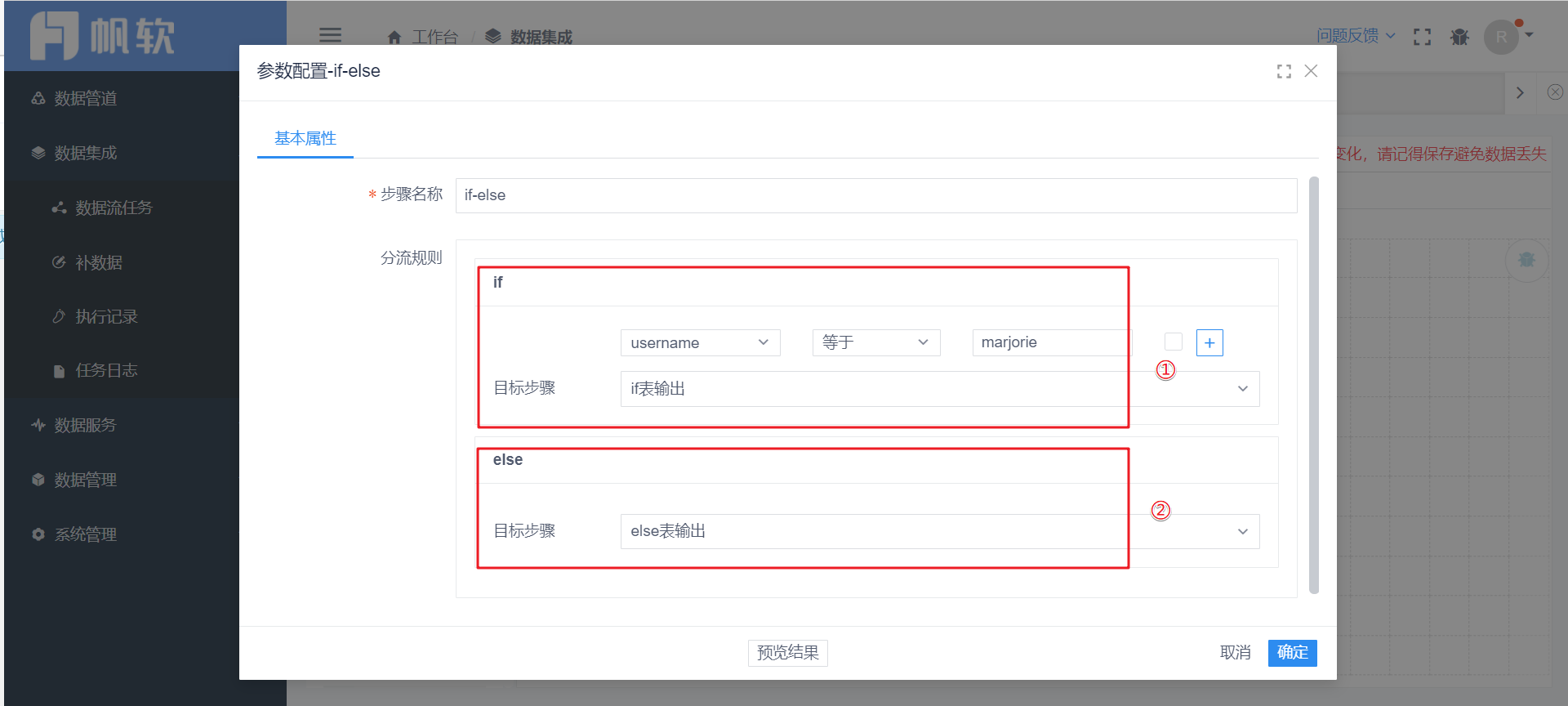Screen dimensions: 1568x706
Task: Click the circled X icon at top right
Action: pos(1555,92)
